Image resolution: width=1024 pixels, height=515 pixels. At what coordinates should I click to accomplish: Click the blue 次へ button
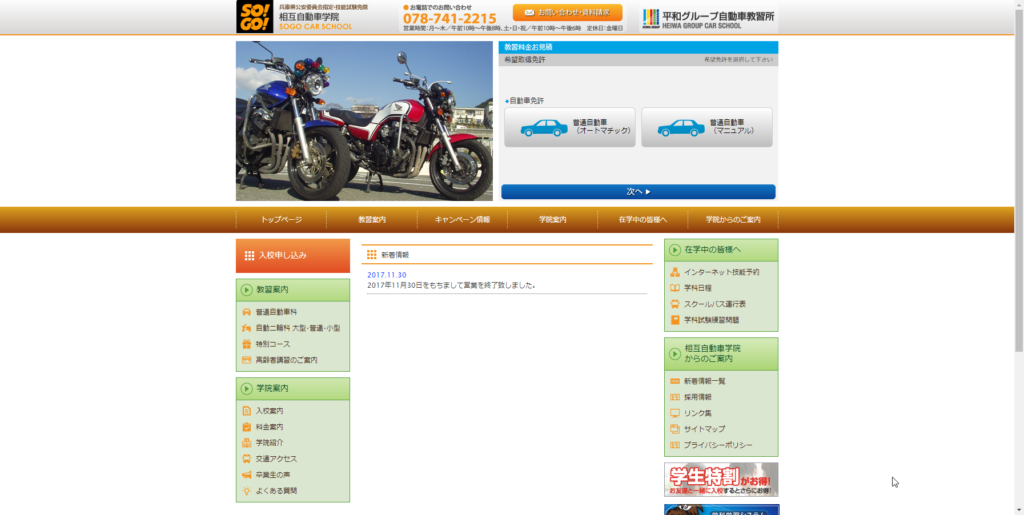pyautogui.click(x=638, y=192)
